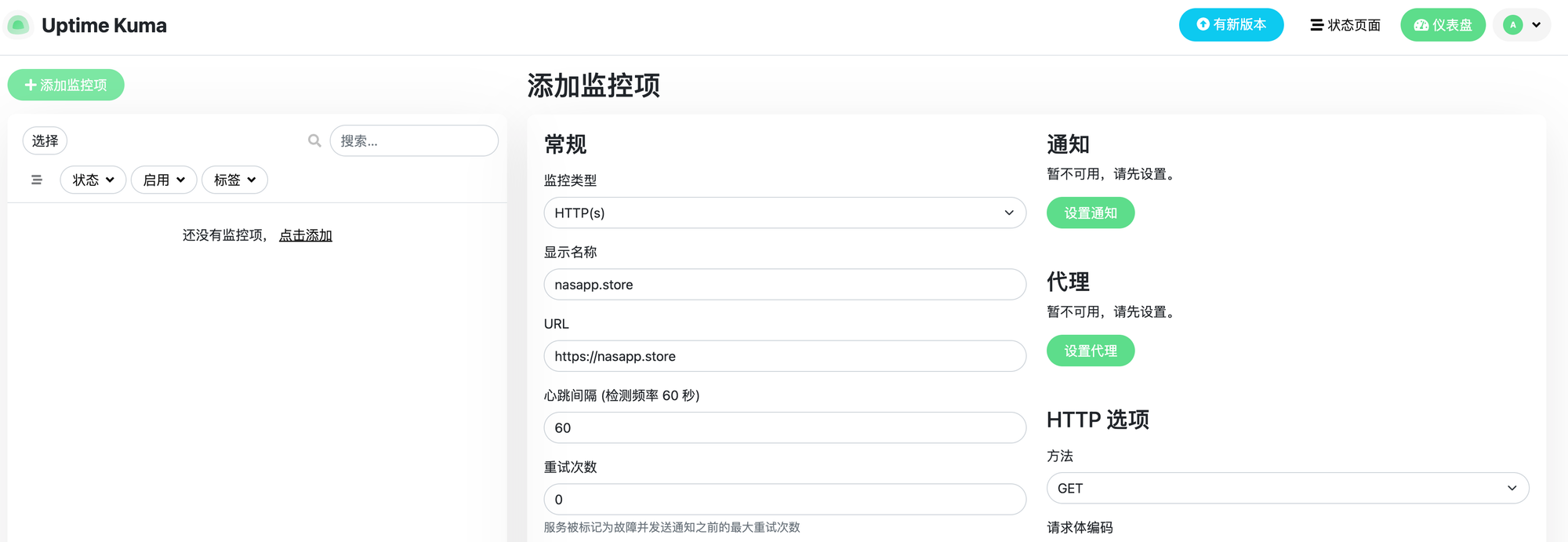Click the list sort handle icon
The image size is (1568, 542).
37,180
